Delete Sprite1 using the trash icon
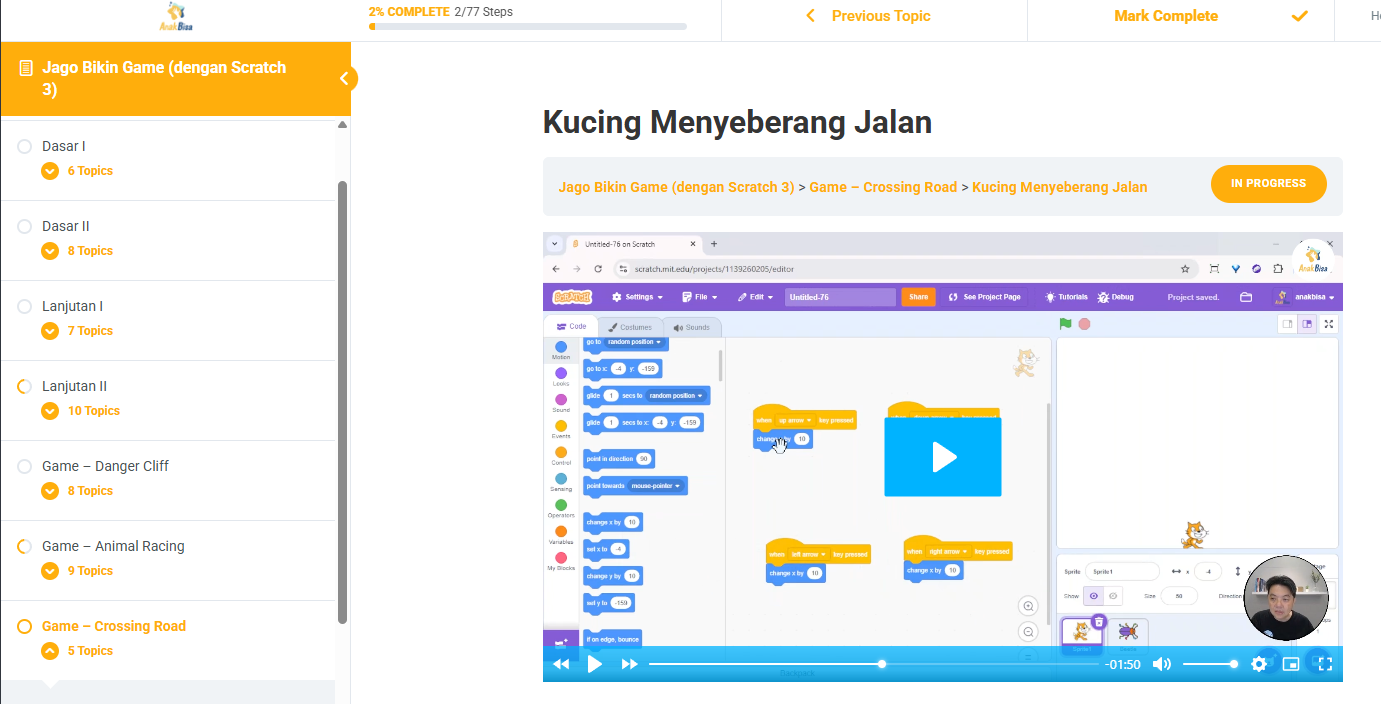This screenshot has width=1381, height=704. pos(1097,620)
